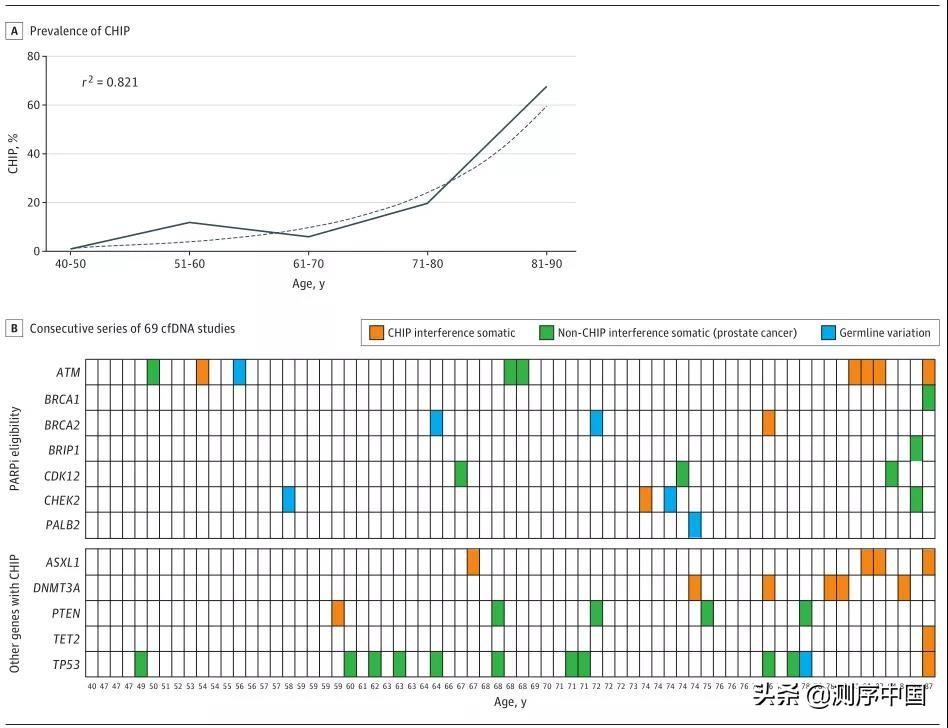Click "Age, y" label under the line chart
The height and width of the screenshot is (728, 948).
point(308,284)
